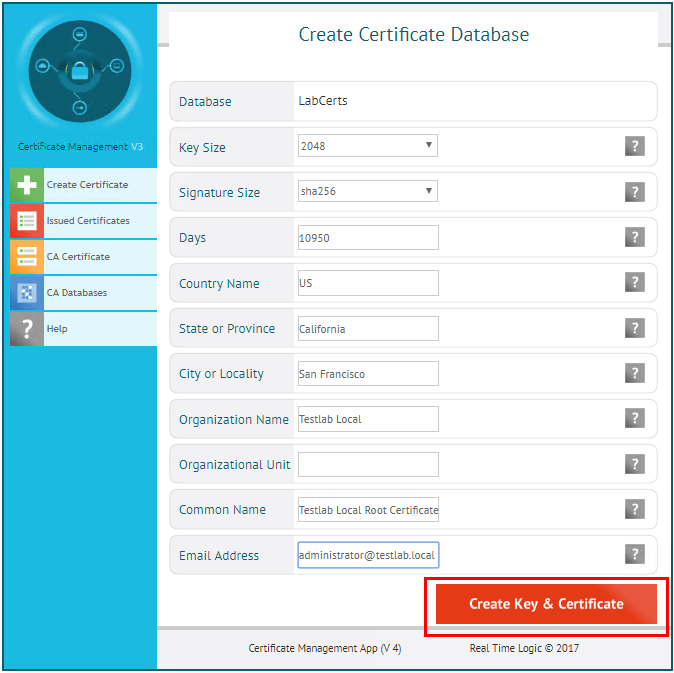Click the Signature Size field label

(219, 193)
